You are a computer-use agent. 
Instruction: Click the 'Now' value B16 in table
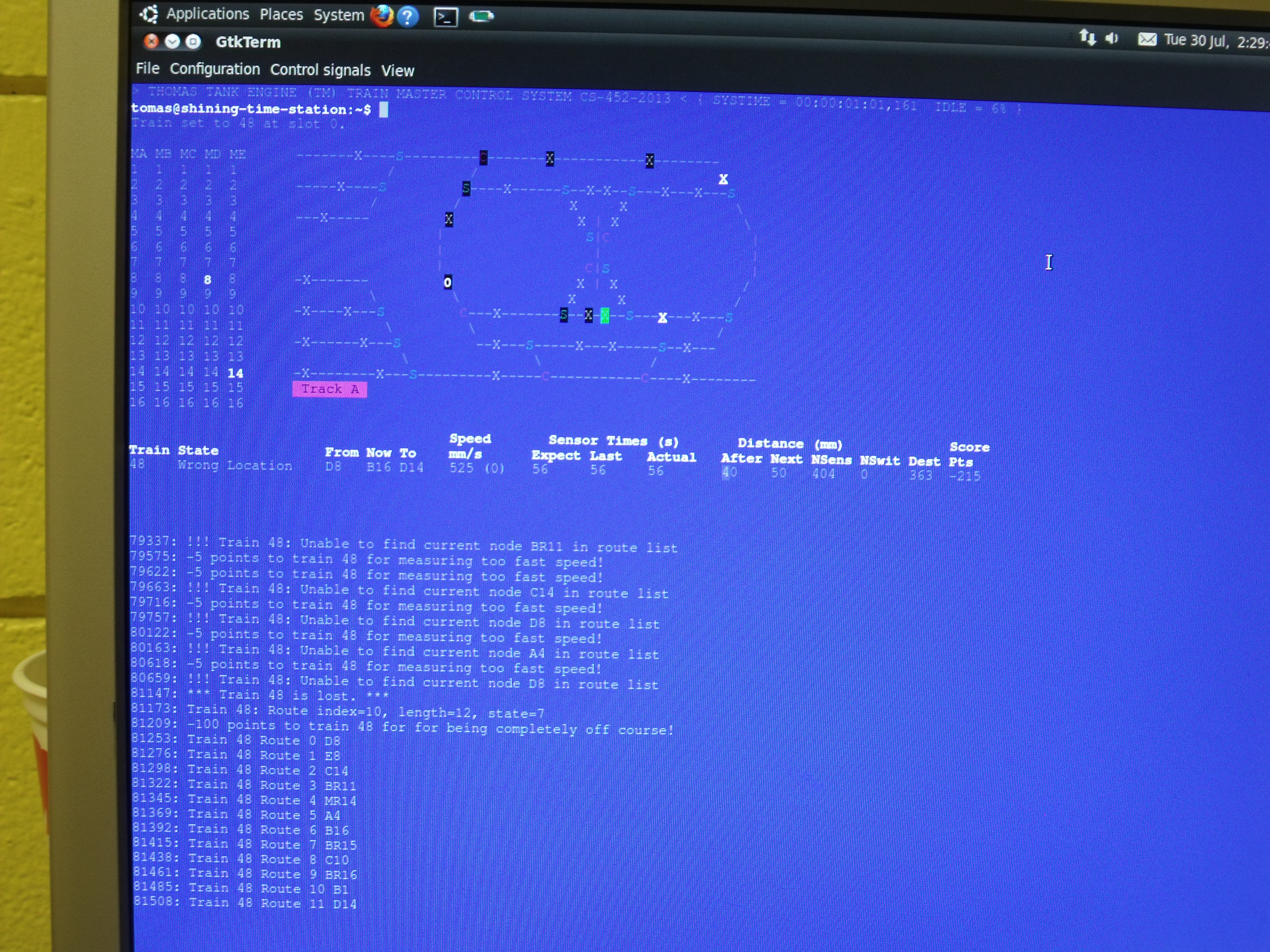(378, 467)
